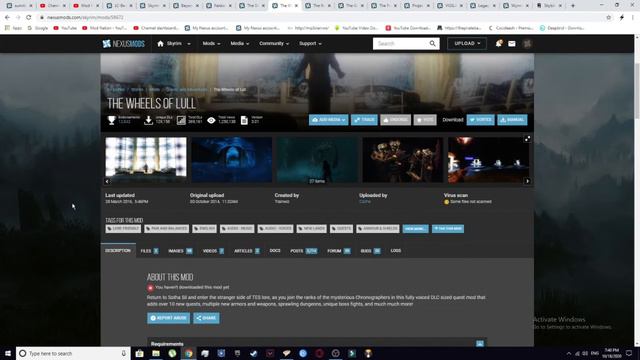Open messages envelope icon
The height and width of the screenshot is (360, 640).
click(x=512, y=44)
